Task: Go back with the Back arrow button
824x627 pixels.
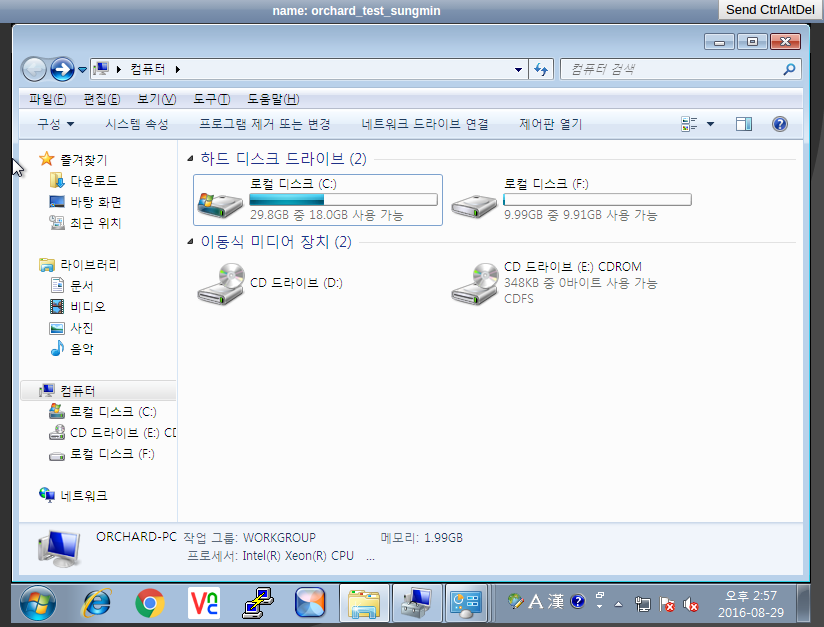Action: (35, 69)
